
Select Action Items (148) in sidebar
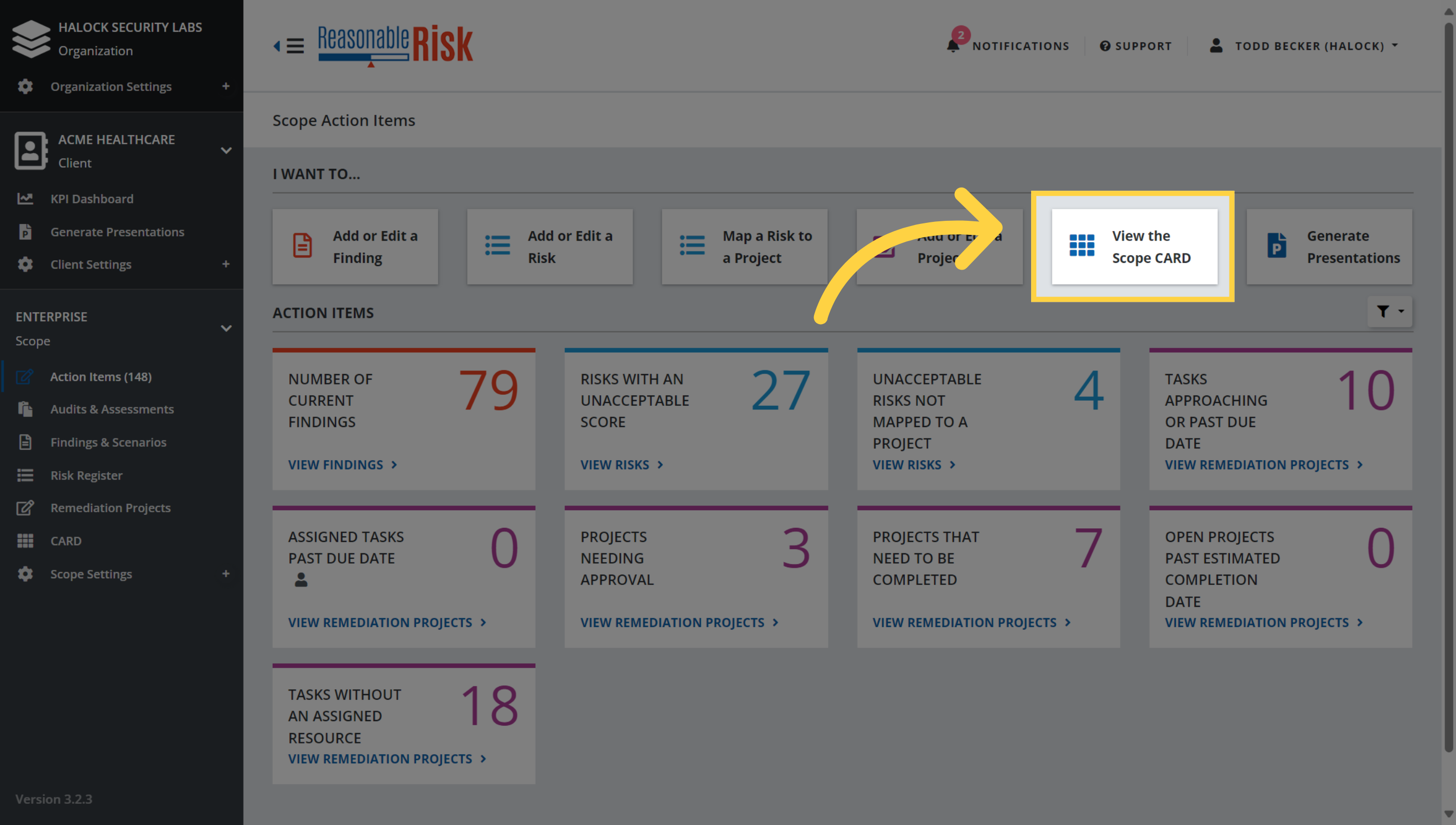(101, 377)
